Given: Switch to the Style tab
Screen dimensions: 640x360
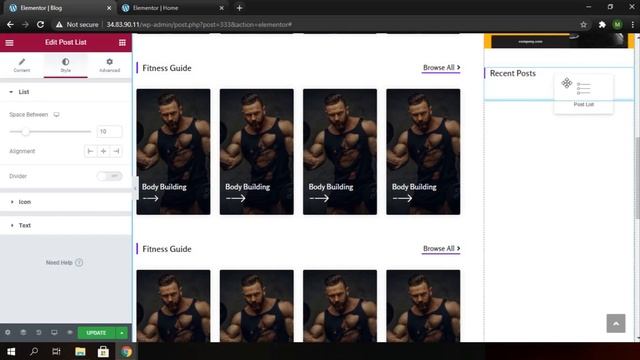Looking at the screenshot, I should coord(65,65).
